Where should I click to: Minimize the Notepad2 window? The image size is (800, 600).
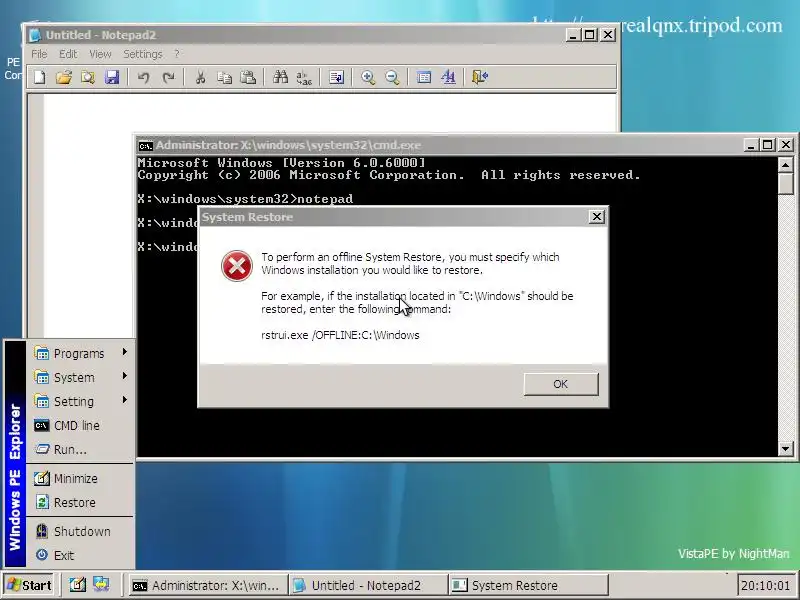click(572, 35)
